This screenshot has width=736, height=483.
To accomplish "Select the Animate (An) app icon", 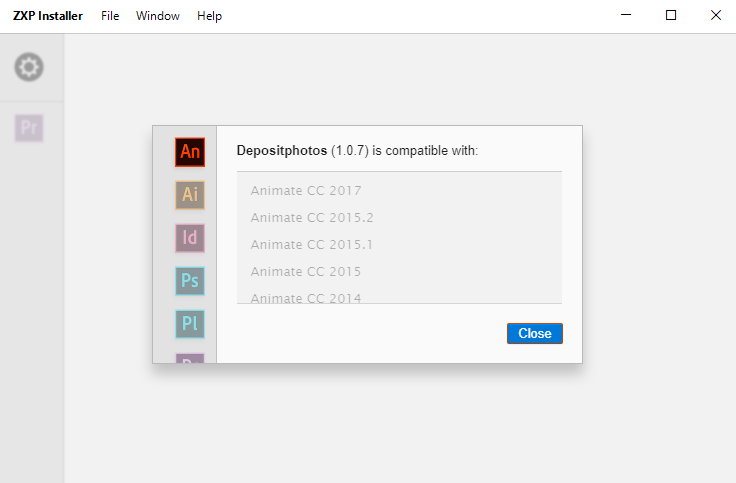I will tap(190, 152).
